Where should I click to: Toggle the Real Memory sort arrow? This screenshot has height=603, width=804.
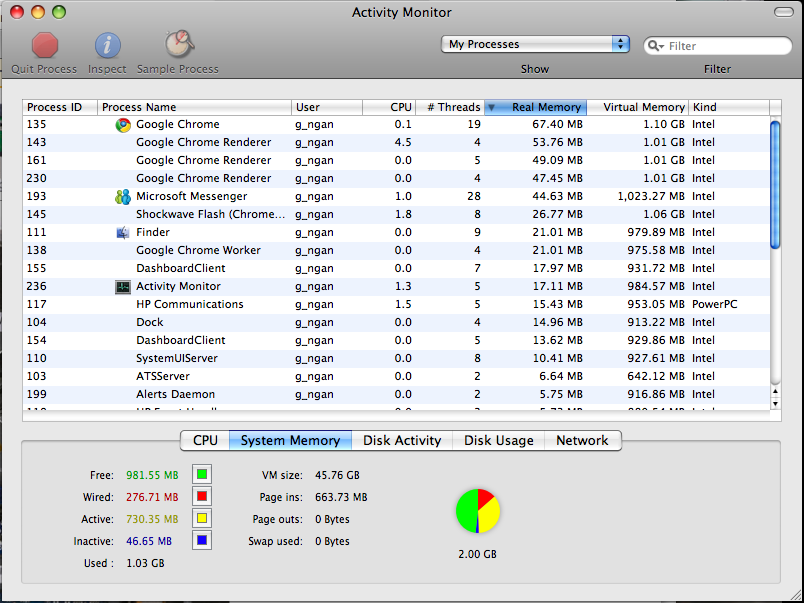pyautogui.click(x=491, y=108)
